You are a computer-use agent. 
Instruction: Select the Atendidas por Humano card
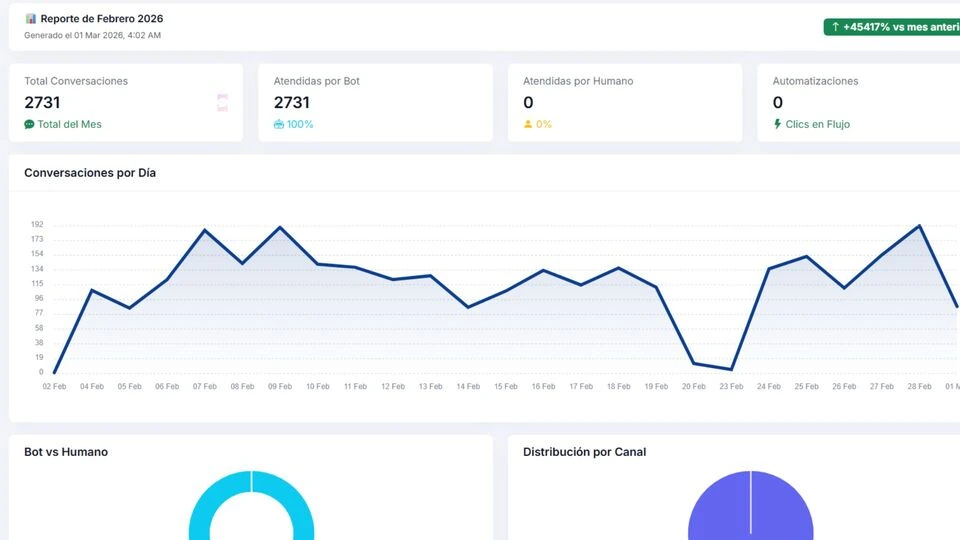[x=624, y=102]
